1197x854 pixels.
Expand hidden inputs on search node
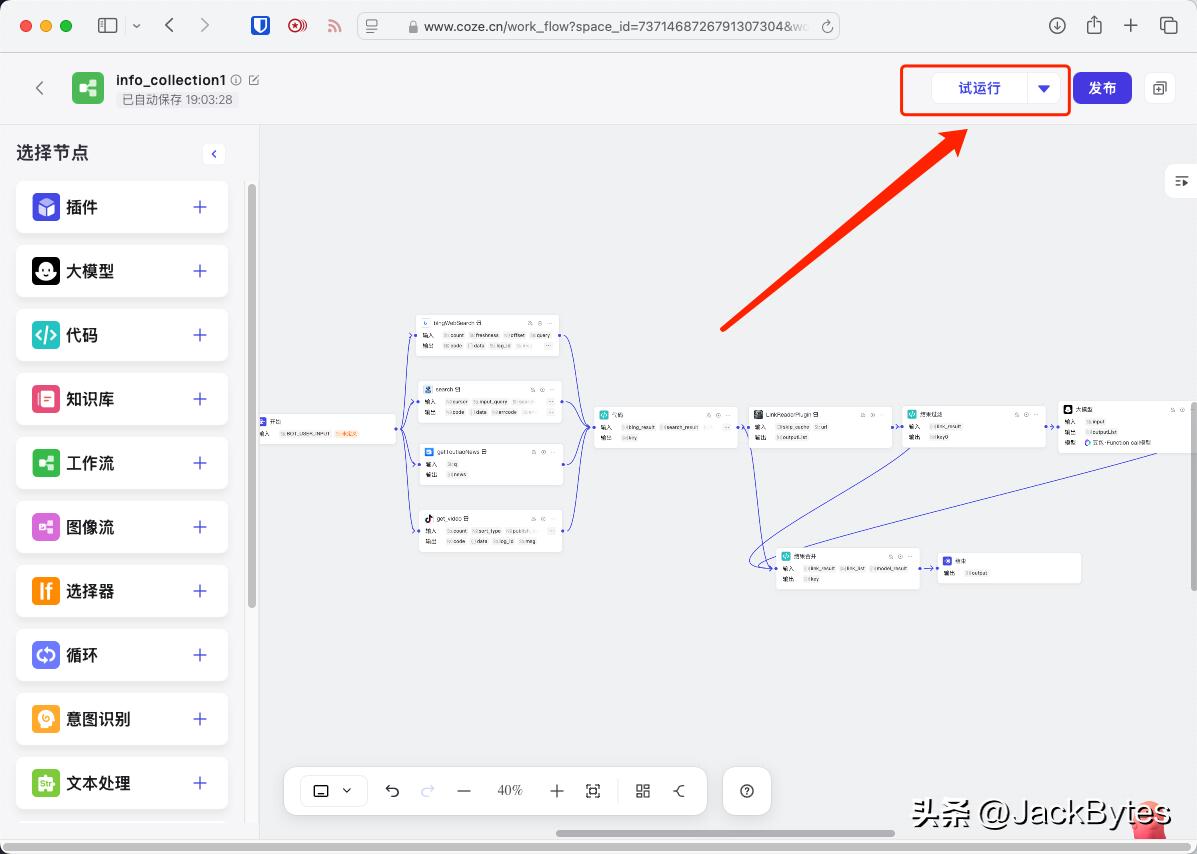pos(550,401)
